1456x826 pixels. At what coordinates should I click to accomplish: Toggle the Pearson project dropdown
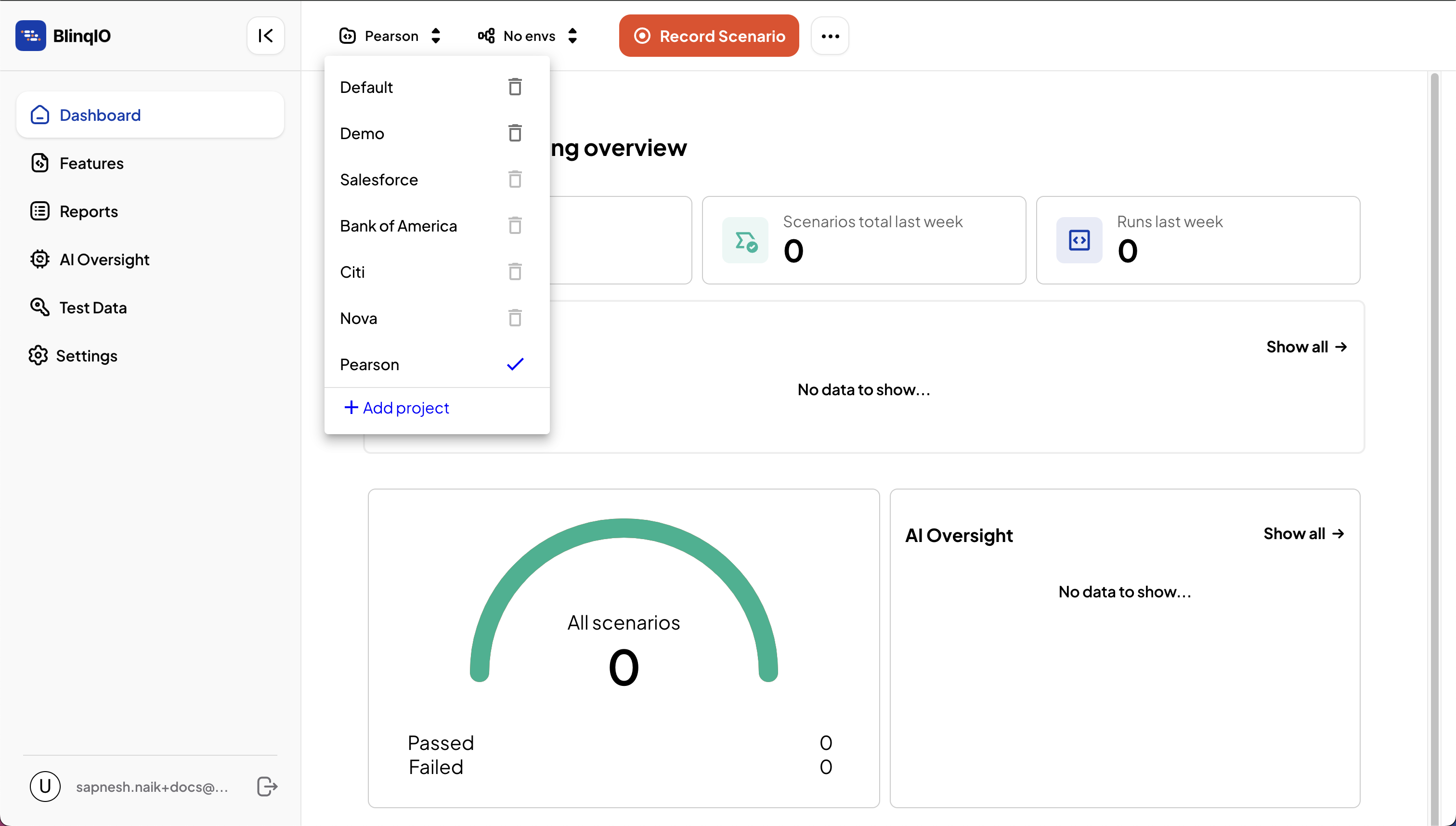point(390,36)
